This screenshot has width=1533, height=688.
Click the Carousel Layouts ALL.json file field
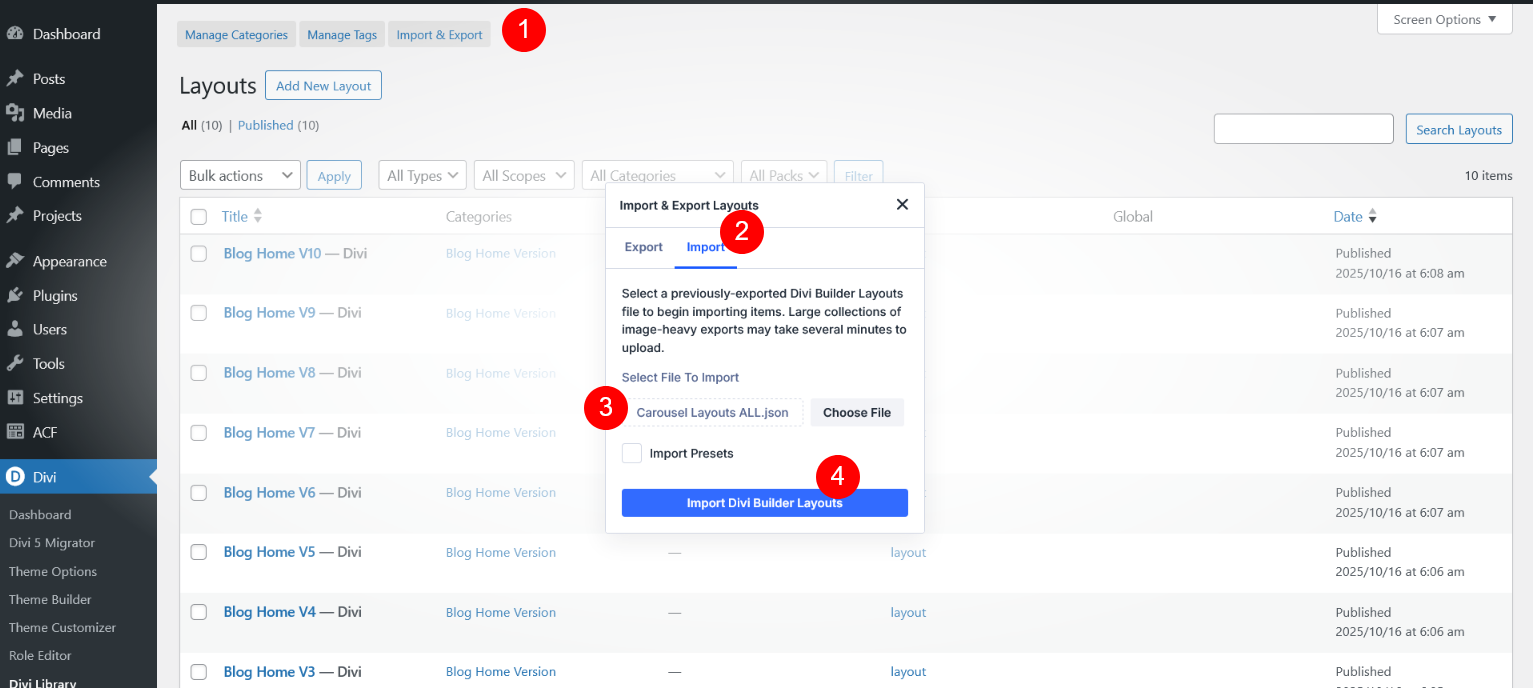(x=712, y=412)
